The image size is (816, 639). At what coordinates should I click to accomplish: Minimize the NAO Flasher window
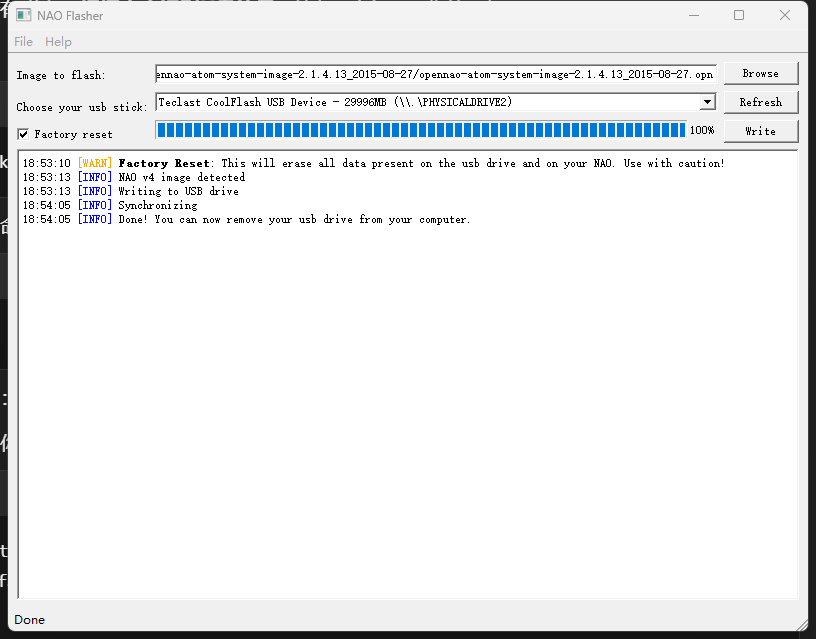tap(693, 15)
